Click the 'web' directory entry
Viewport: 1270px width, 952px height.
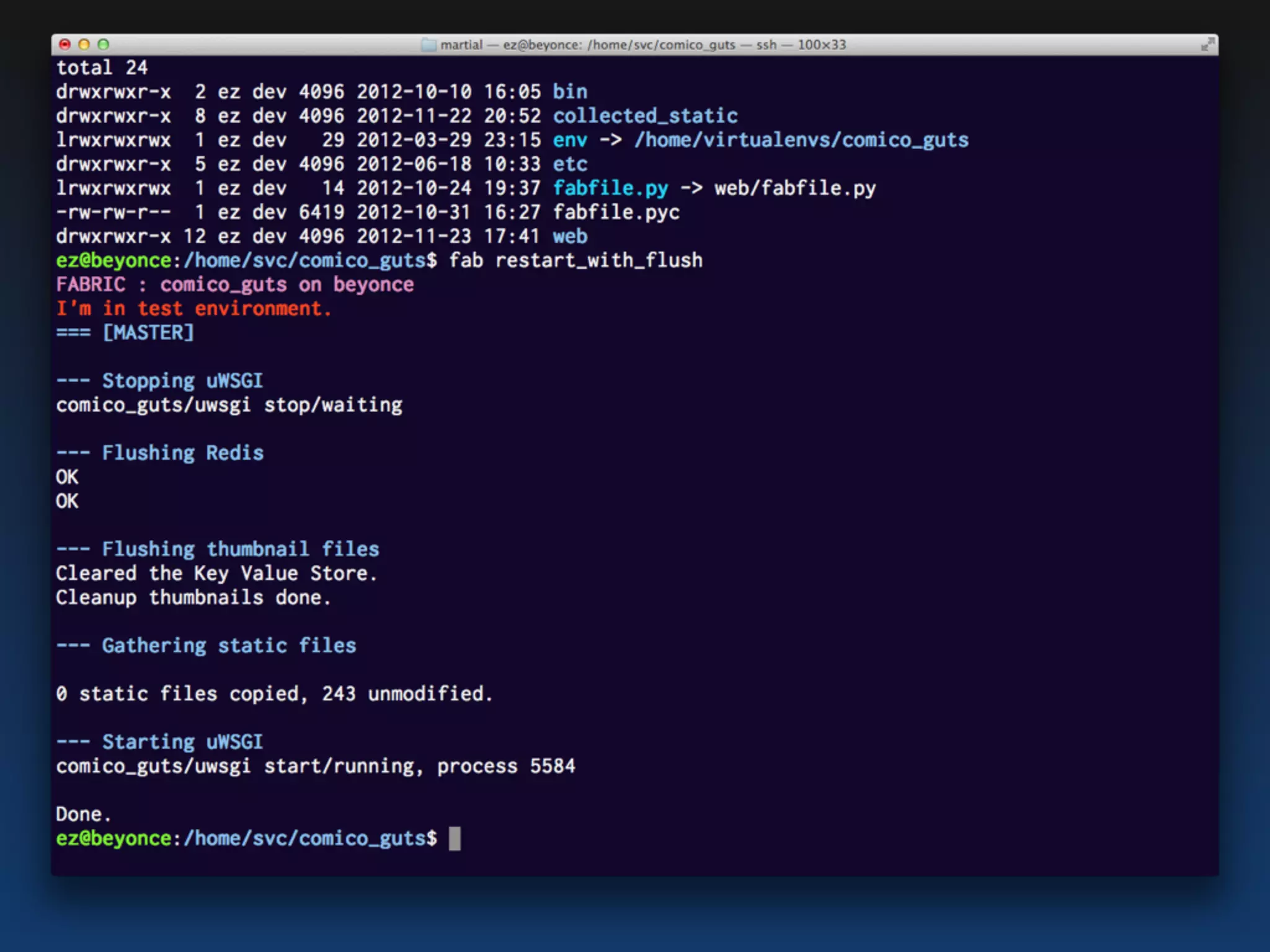coord(570,236)
